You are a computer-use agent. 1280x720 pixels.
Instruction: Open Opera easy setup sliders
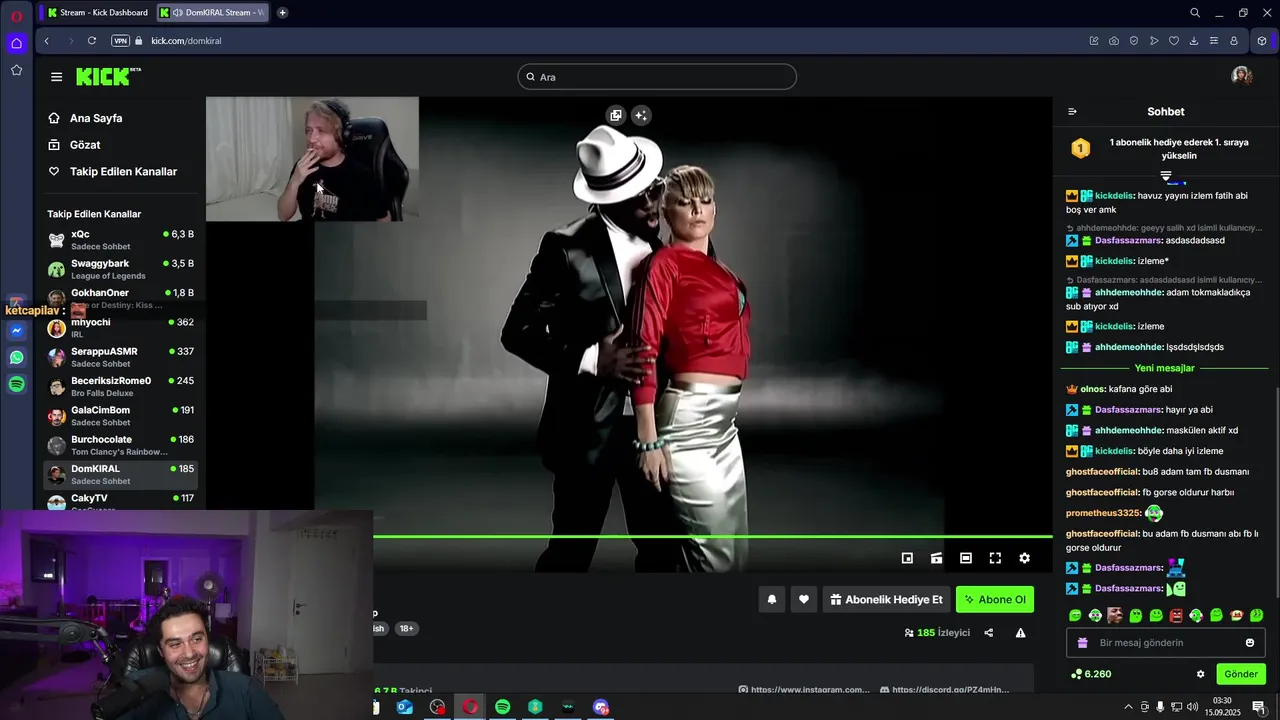1214,41
